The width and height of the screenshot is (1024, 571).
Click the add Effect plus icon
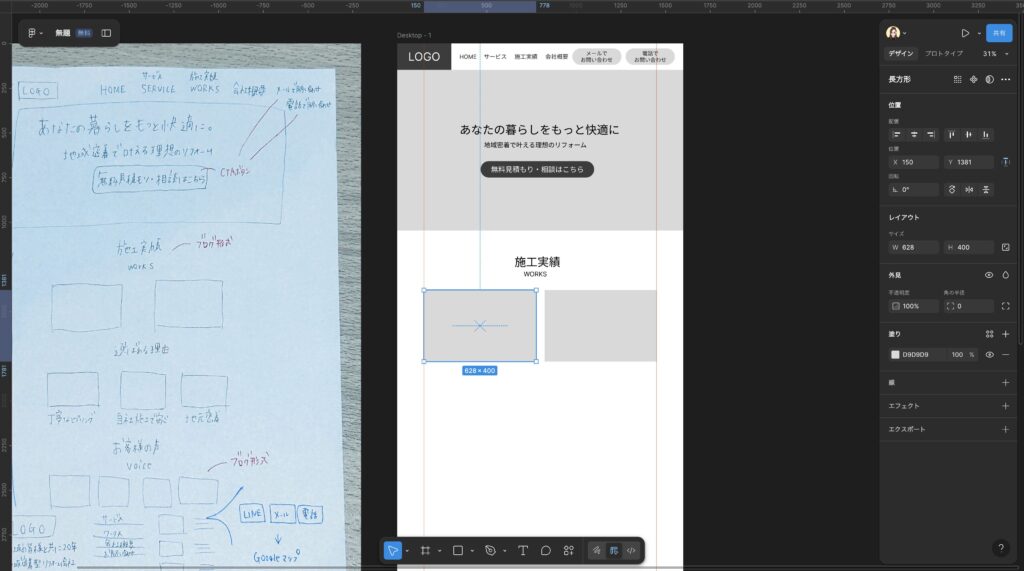1005,406
